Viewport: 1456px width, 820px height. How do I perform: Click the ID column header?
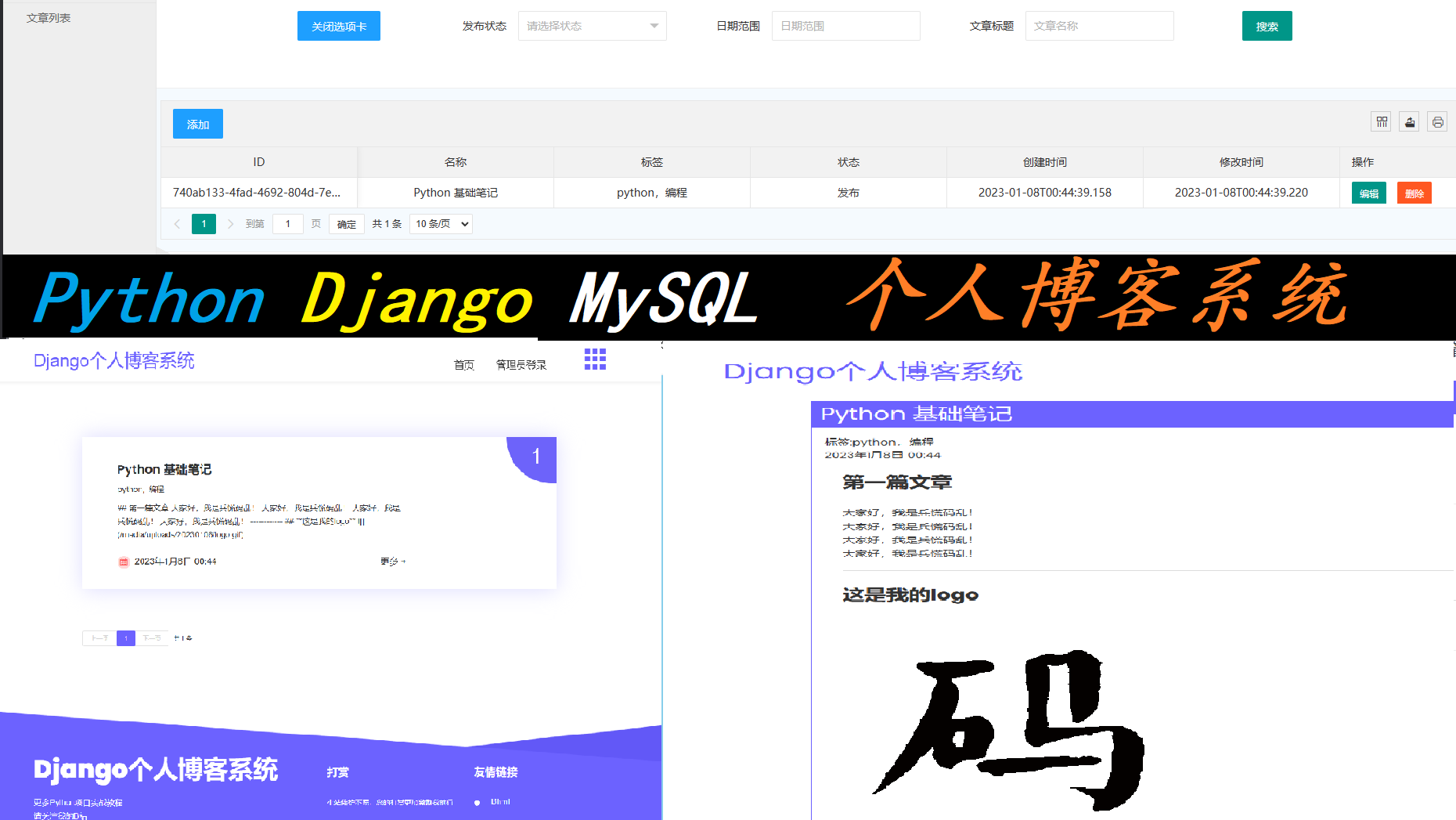259,162
